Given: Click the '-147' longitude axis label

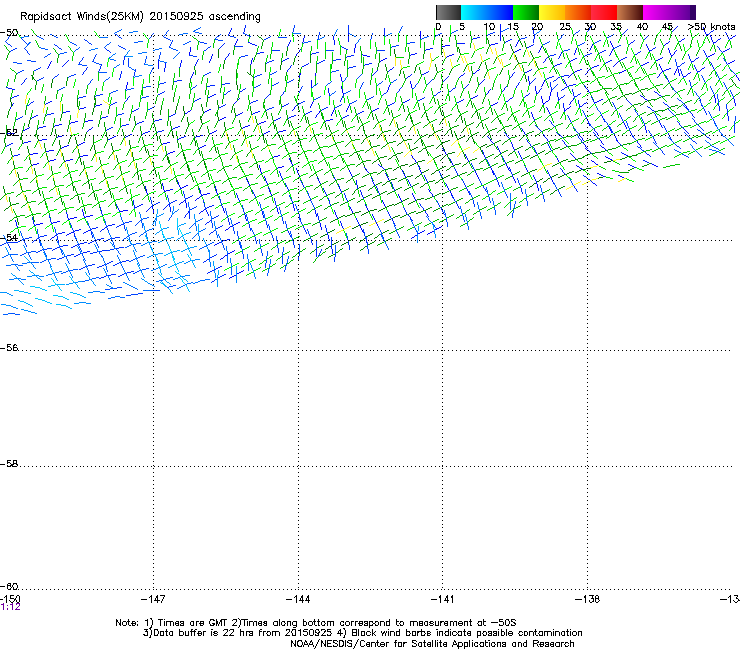Looking at the screenshot, I should [x=153, y=599].
